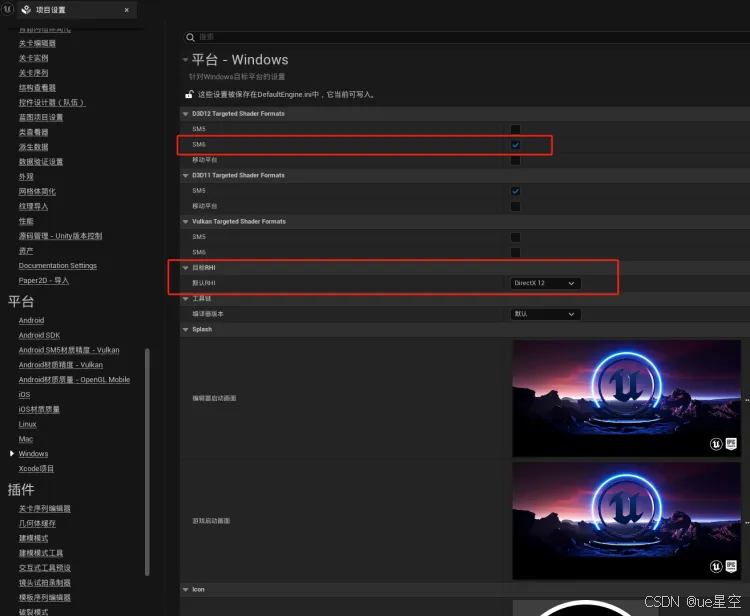Open the 类查看器 settings category
Image resolution: width=750 pixels, height=616 pixels.
pyautogui.click(x=33, y=132)
